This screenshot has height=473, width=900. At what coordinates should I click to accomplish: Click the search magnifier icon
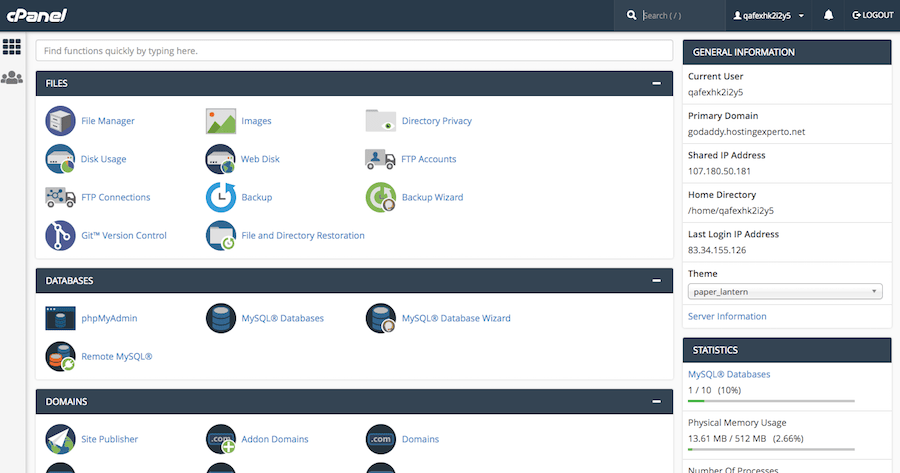[631, 15]
